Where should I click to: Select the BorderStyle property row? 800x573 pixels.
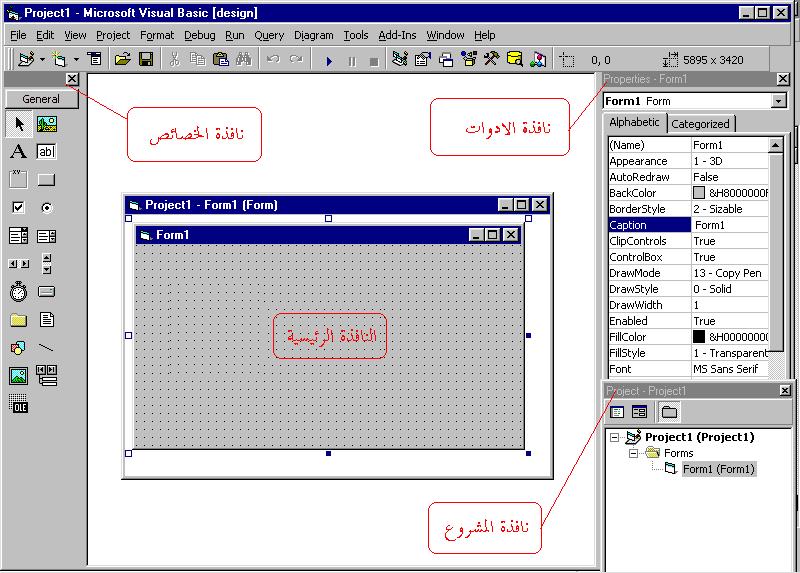[x=688, y=209]
